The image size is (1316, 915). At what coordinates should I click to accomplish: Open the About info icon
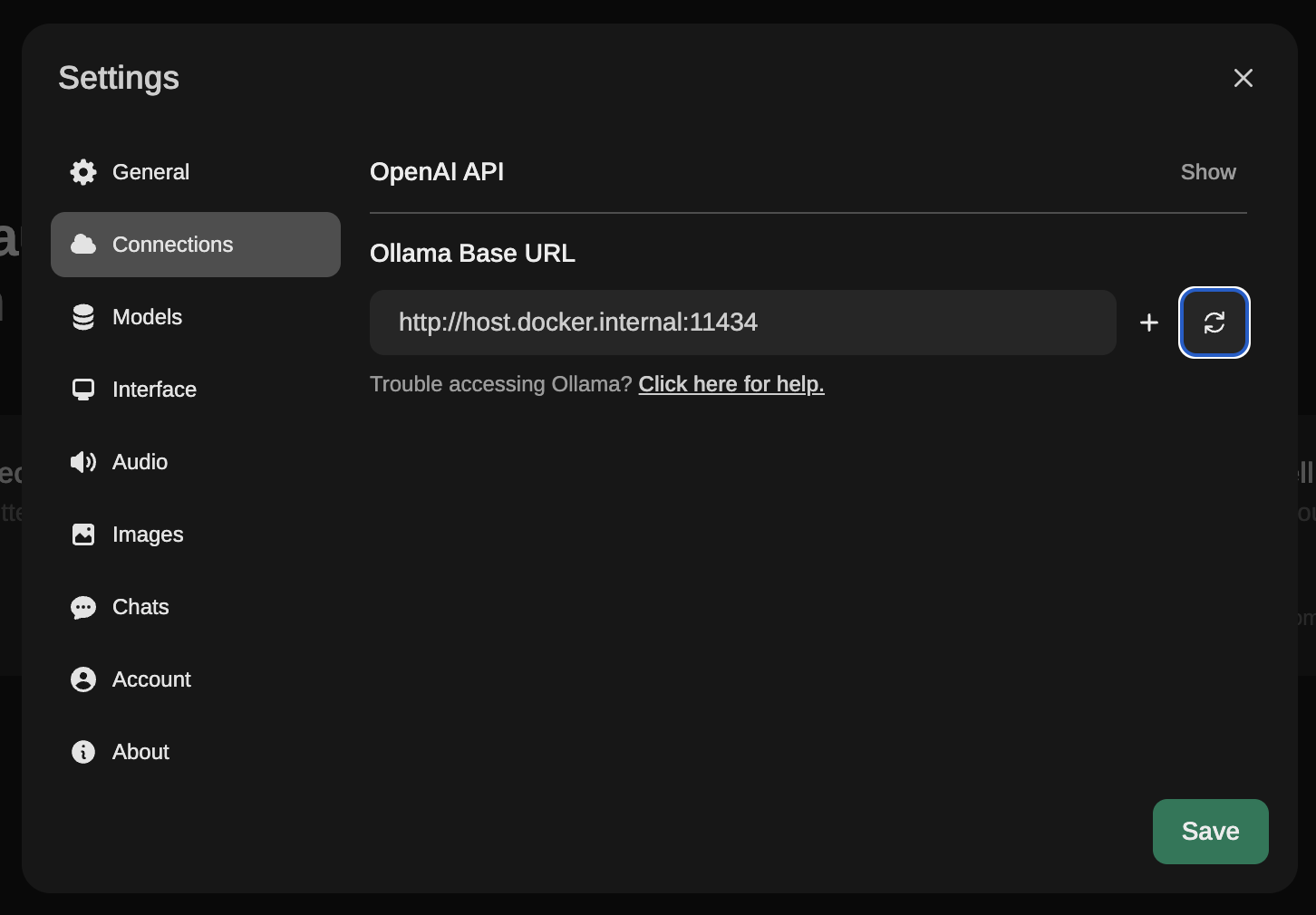[82, 751]
